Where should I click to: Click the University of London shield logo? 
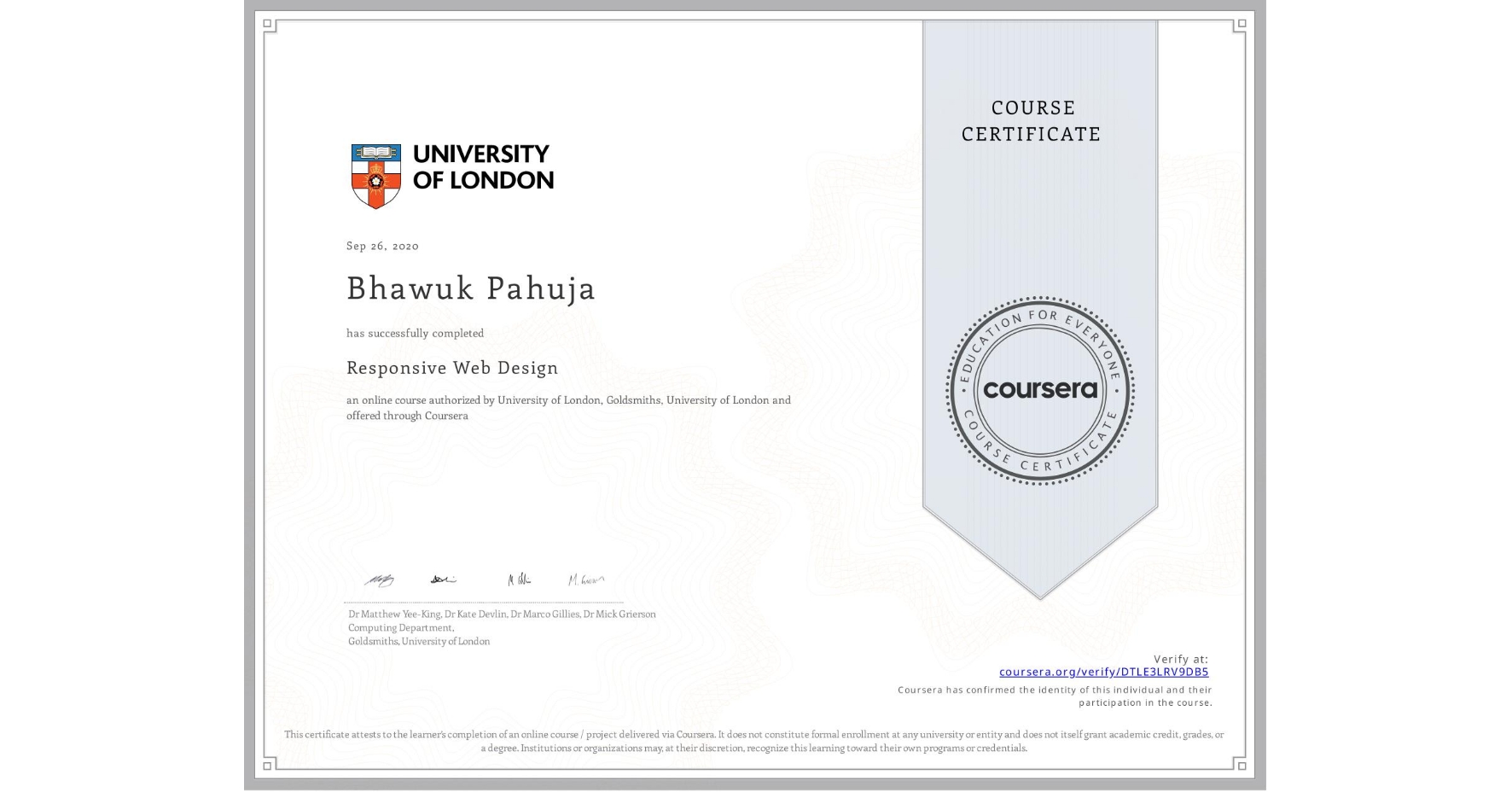pyautogui.click(x=375, y=174)
